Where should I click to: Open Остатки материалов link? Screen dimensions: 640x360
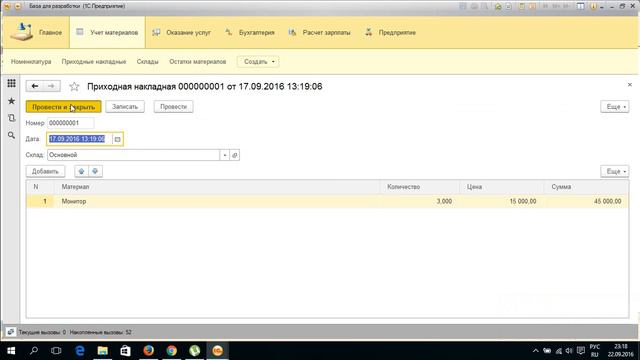(198, 62)
